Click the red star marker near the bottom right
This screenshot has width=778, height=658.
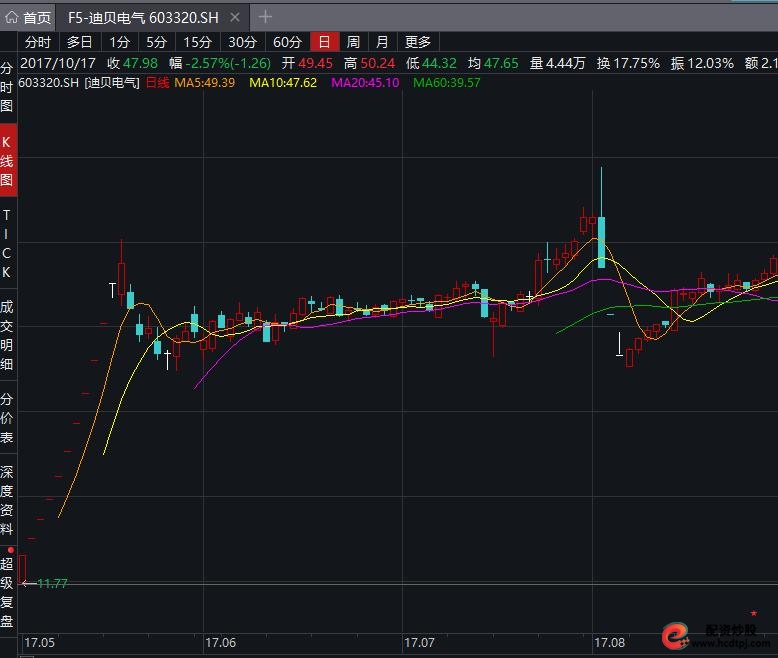point(754,613)
